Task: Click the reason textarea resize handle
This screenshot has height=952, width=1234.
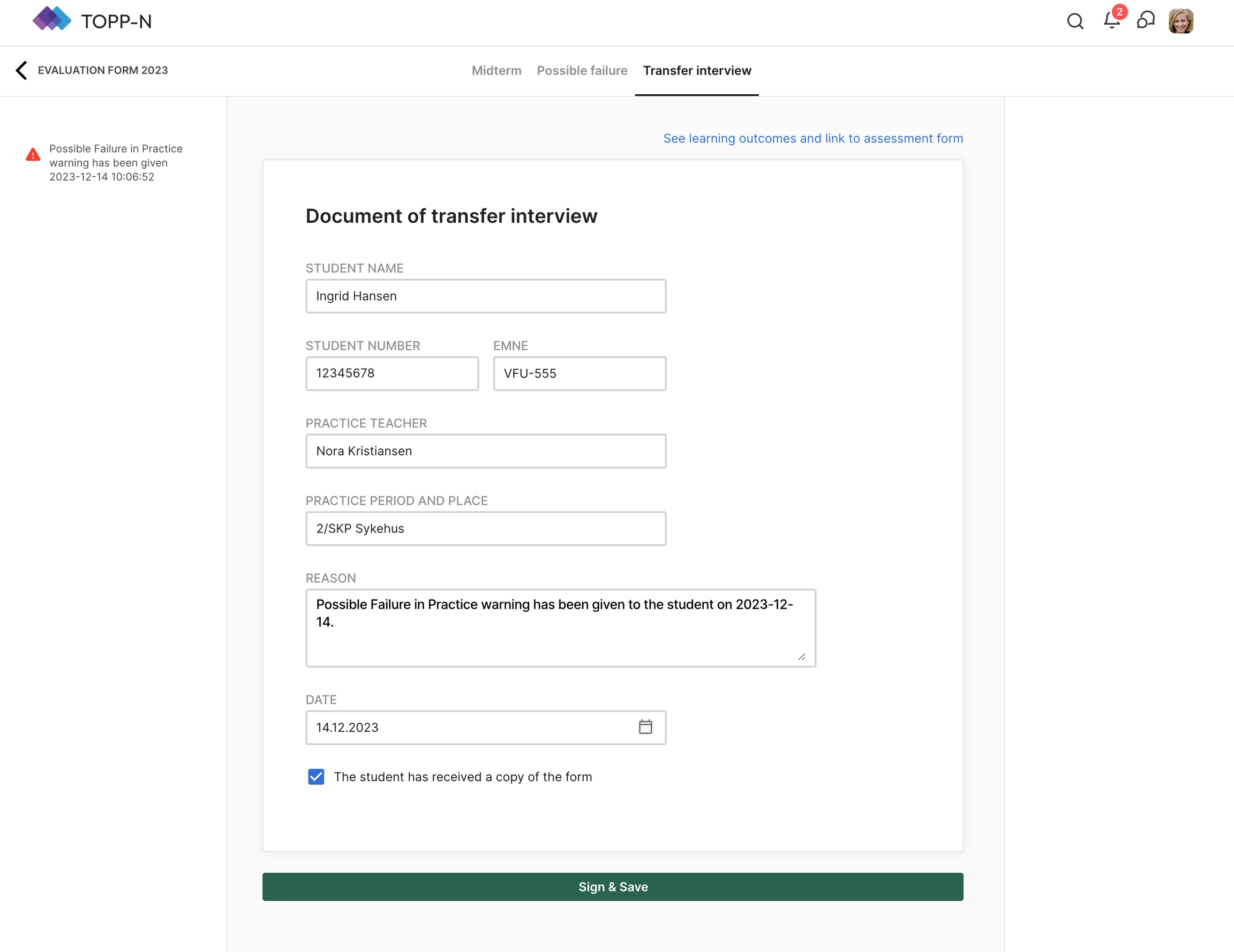Action: pyautogui.click(x=801, y=656)
